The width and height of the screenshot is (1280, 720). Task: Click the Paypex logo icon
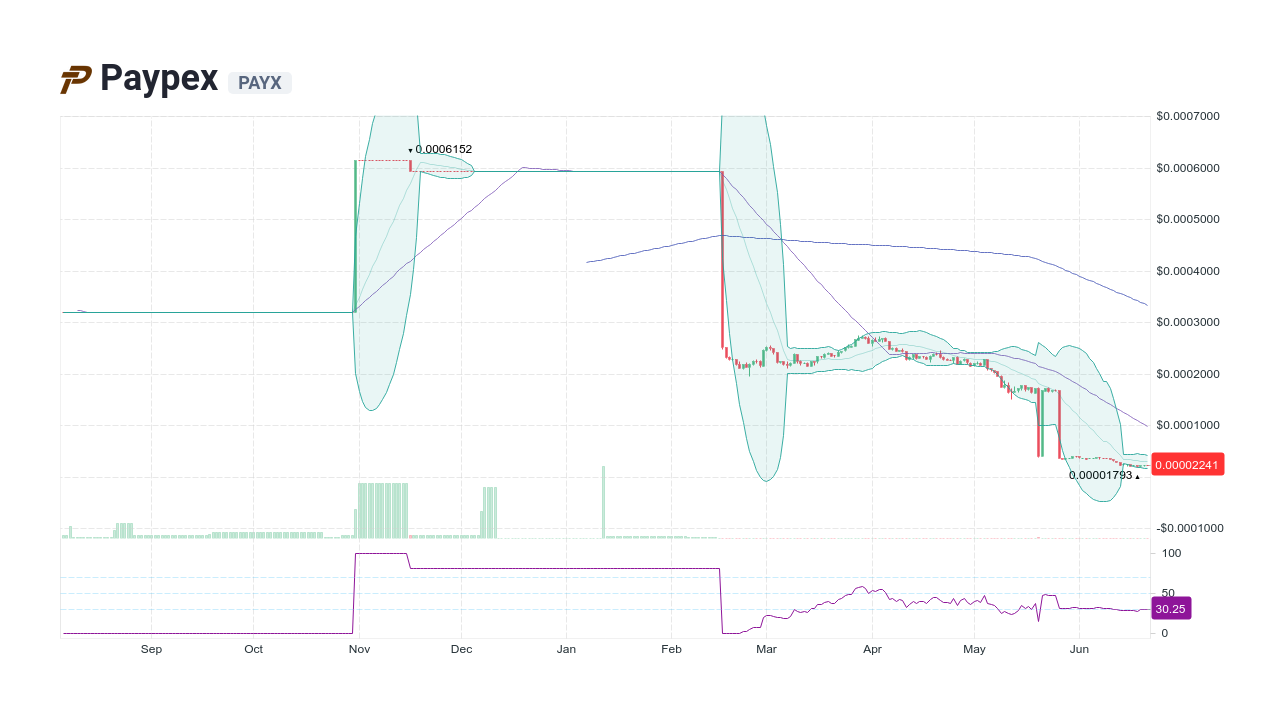(74, 79)
